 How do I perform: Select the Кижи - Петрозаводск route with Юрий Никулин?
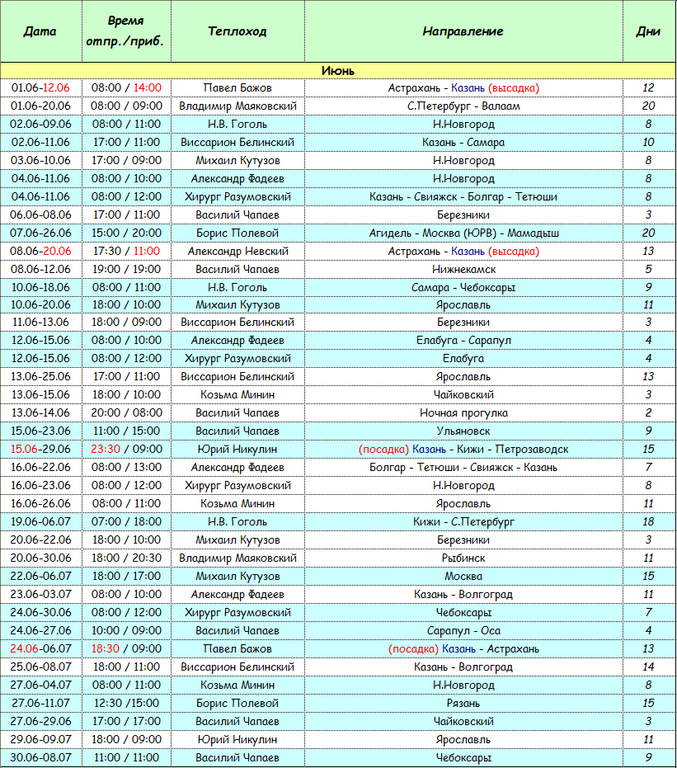click(463, 449)
